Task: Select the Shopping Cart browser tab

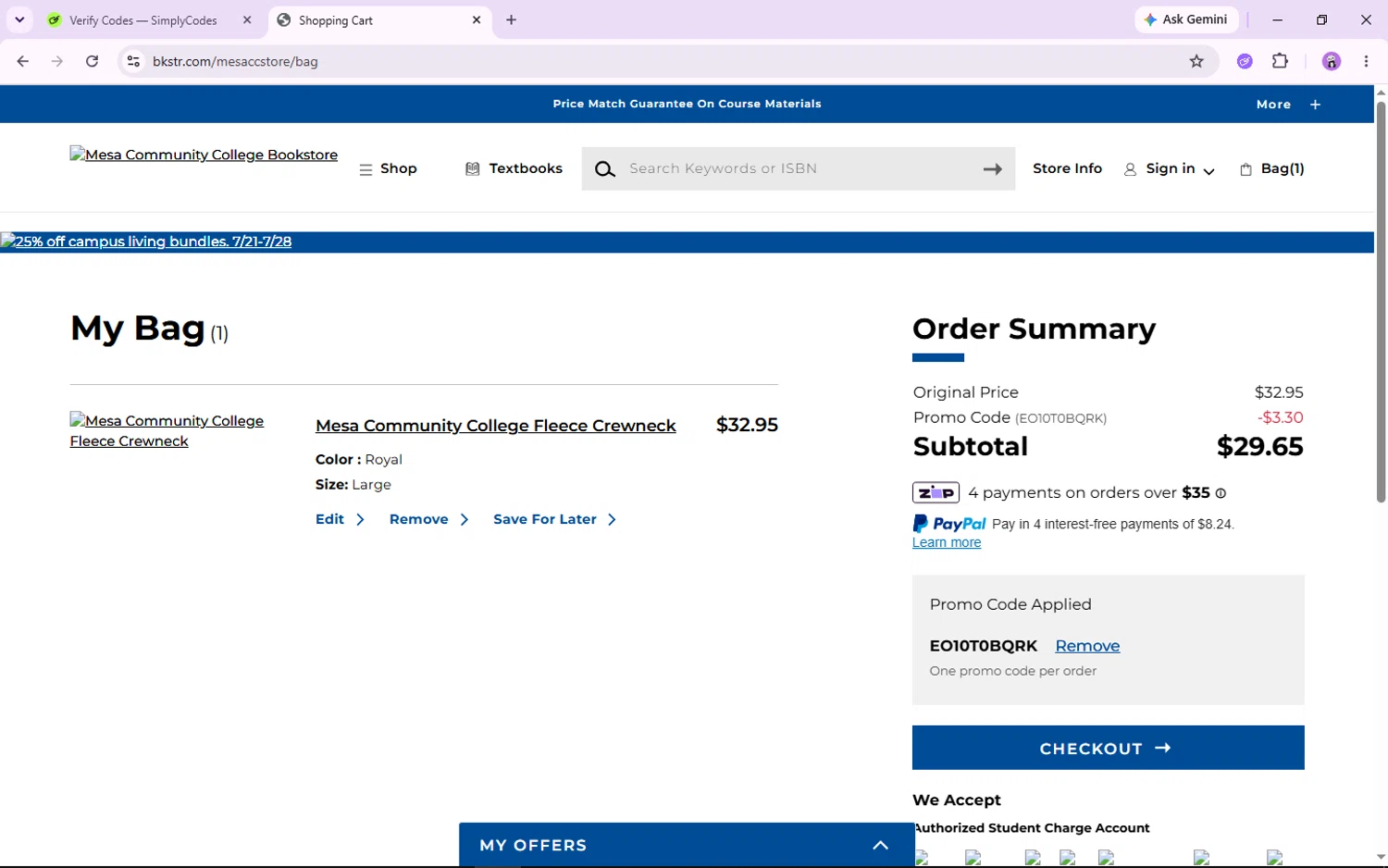Action: [x=381, y=19]
